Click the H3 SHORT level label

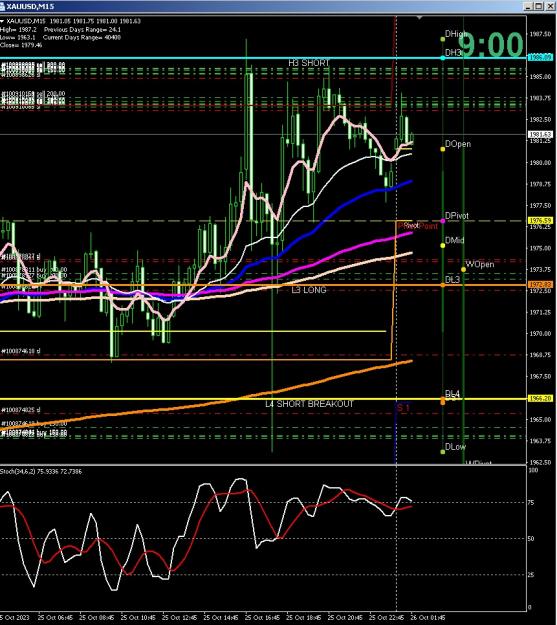point(309,63)
